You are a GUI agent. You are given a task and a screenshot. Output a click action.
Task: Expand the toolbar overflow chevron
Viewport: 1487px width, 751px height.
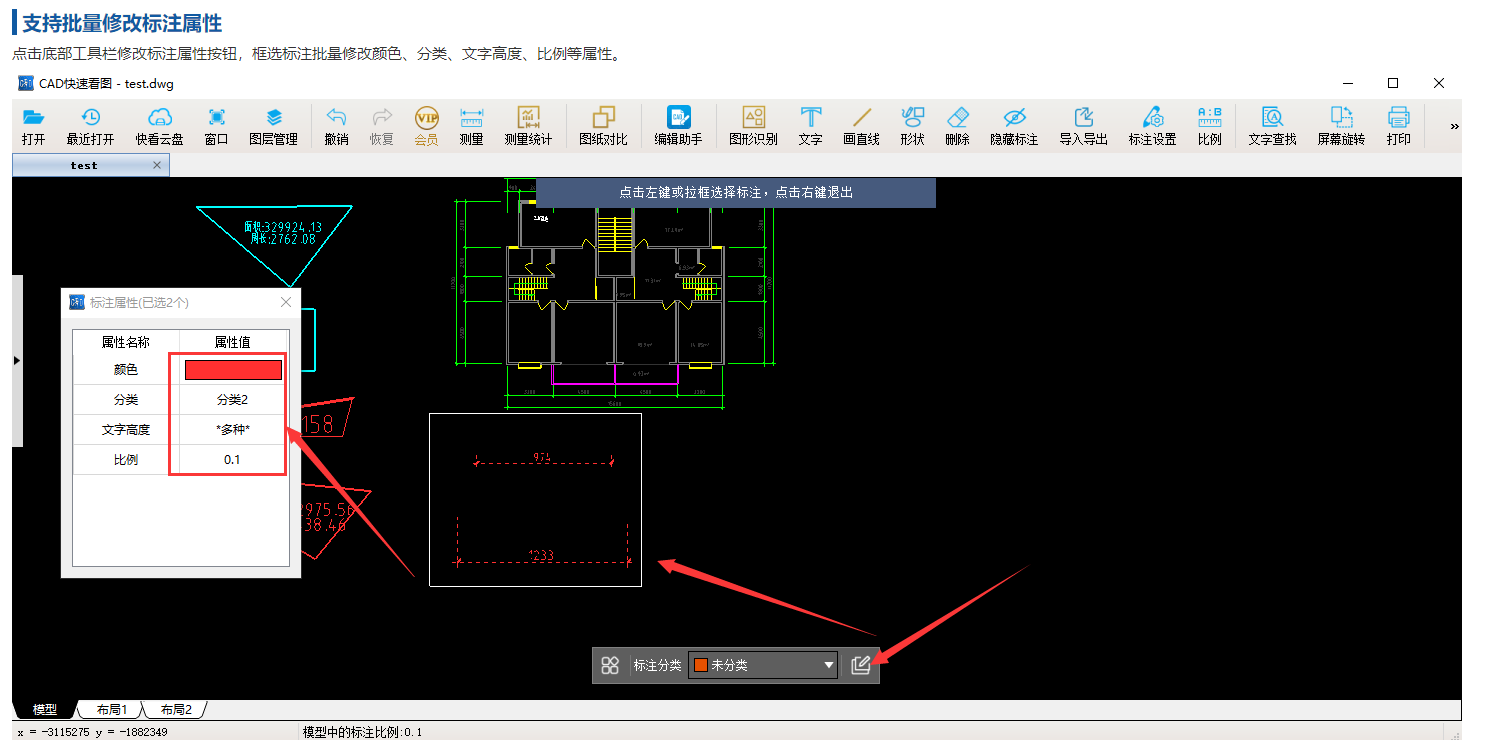coord(1454,126)
